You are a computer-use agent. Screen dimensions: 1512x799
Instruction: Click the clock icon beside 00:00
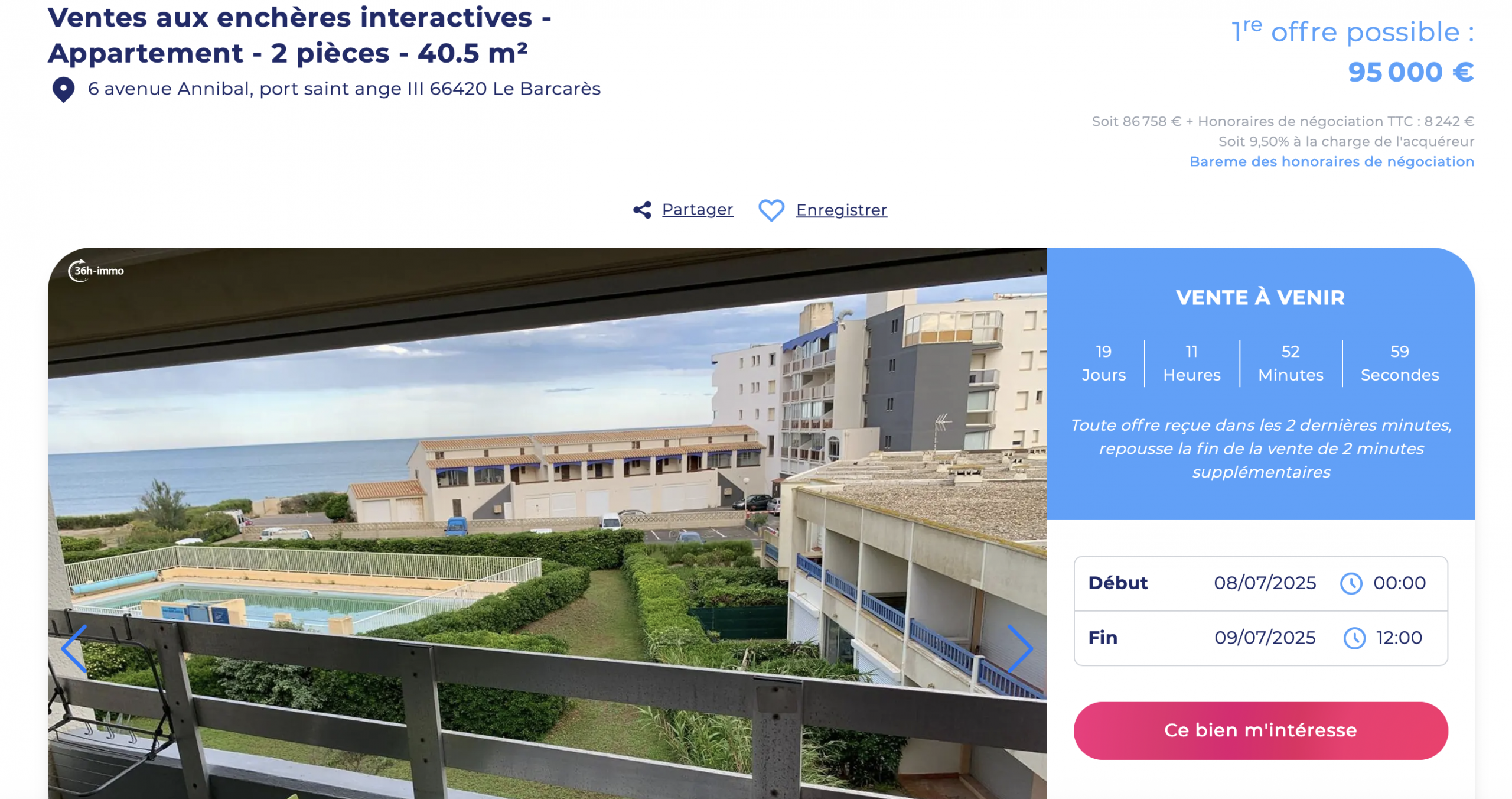tap(1351, 583)
